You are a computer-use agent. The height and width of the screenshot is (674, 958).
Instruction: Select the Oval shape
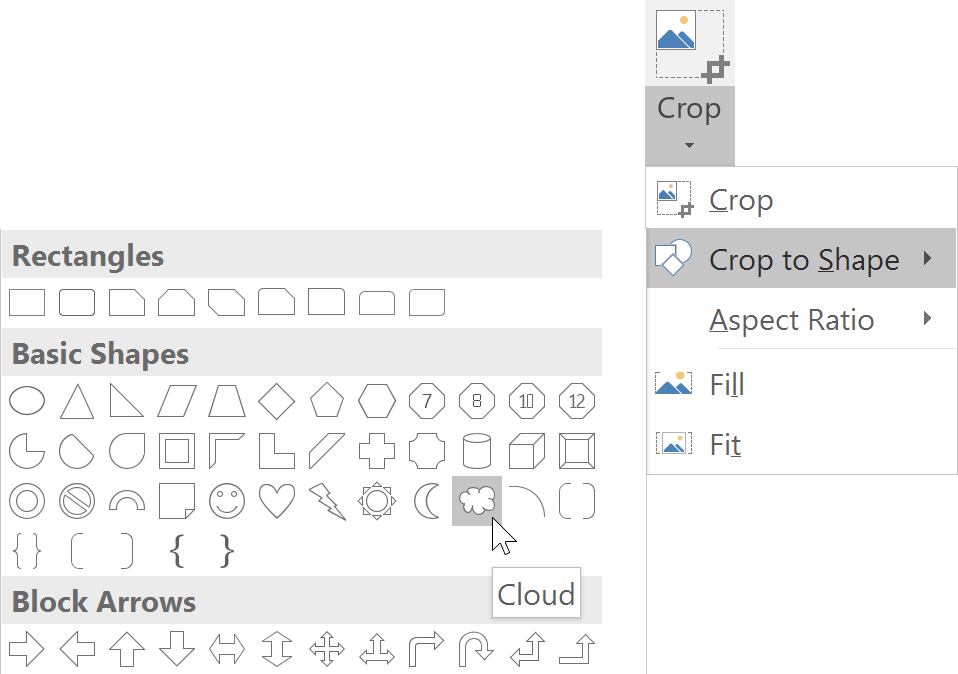click(x=27, y=402)
